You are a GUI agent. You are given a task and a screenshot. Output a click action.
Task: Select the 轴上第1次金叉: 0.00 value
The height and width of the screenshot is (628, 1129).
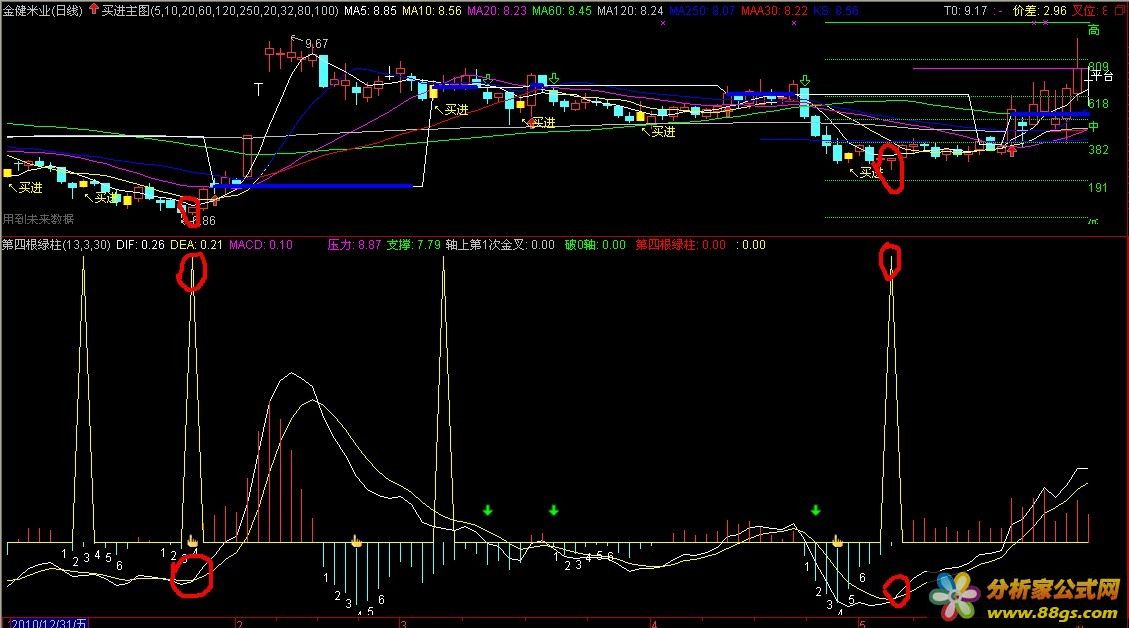pos(500,245)
